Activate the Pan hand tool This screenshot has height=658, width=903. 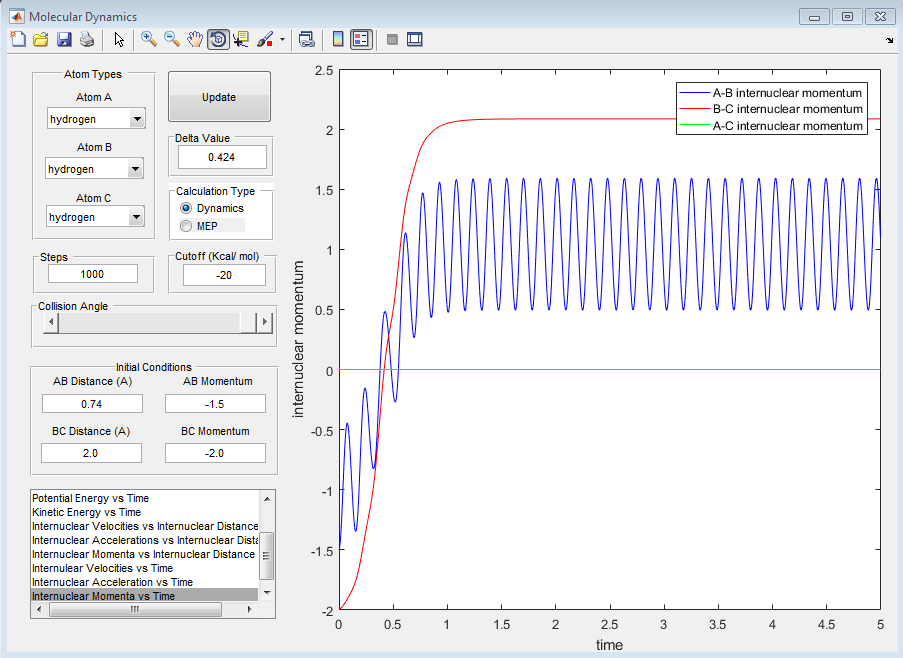(x=195, y=39)
